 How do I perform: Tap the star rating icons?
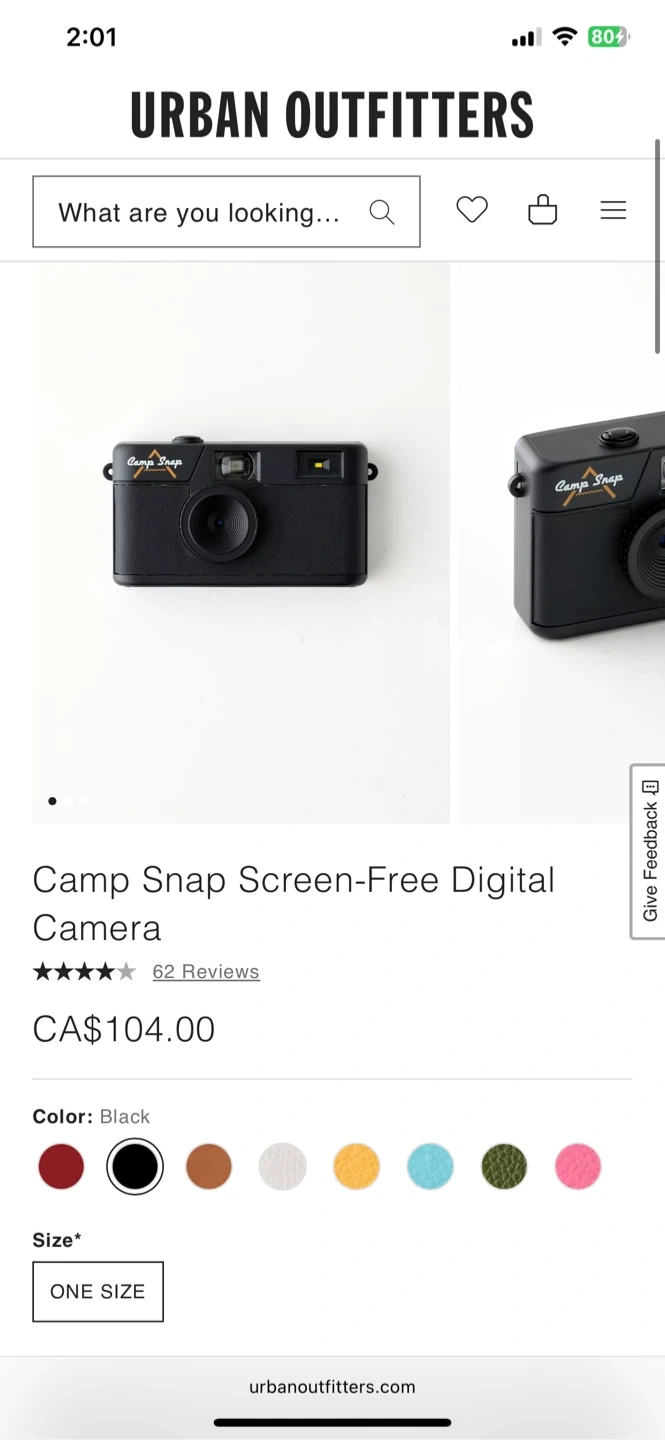click(84, 971)
